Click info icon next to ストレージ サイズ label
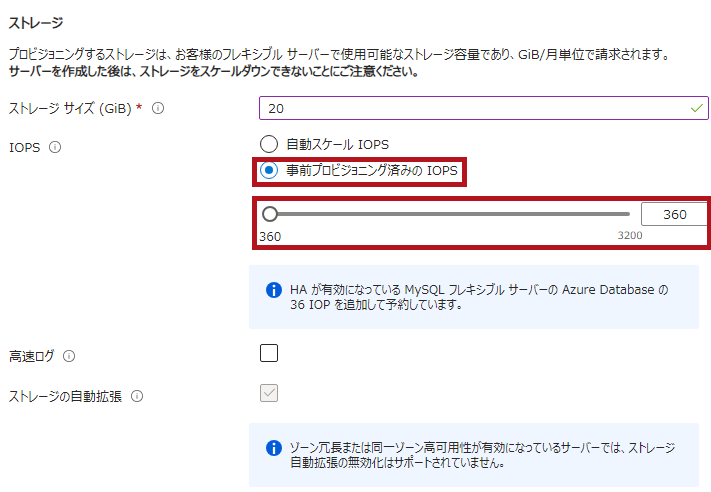 [x=158, y=108]
